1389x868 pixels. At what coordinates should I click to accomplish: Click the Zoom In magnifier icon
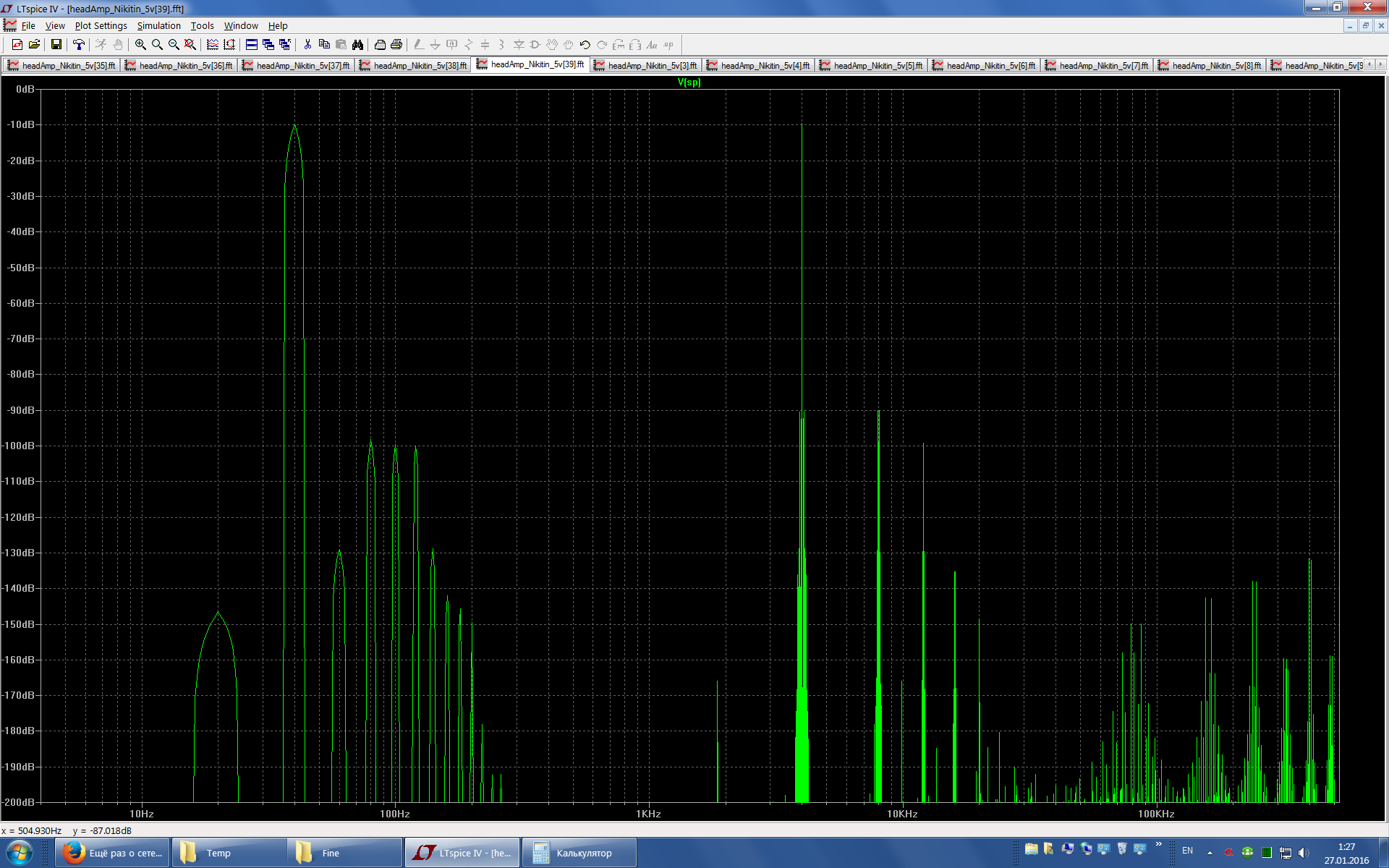point(140,45)
